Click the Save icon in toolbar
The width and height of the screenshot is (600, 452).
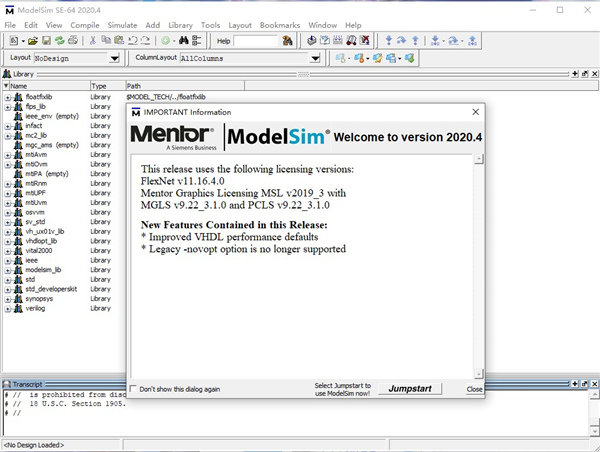coord(46,41)
